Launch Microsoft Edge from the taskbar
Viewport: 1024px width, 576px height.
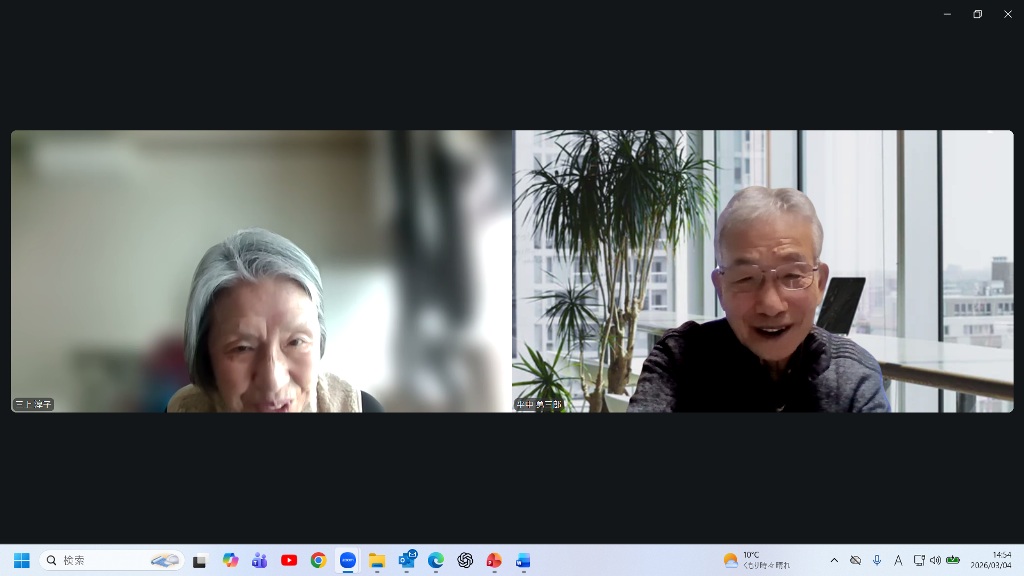(x=436, y=560)
